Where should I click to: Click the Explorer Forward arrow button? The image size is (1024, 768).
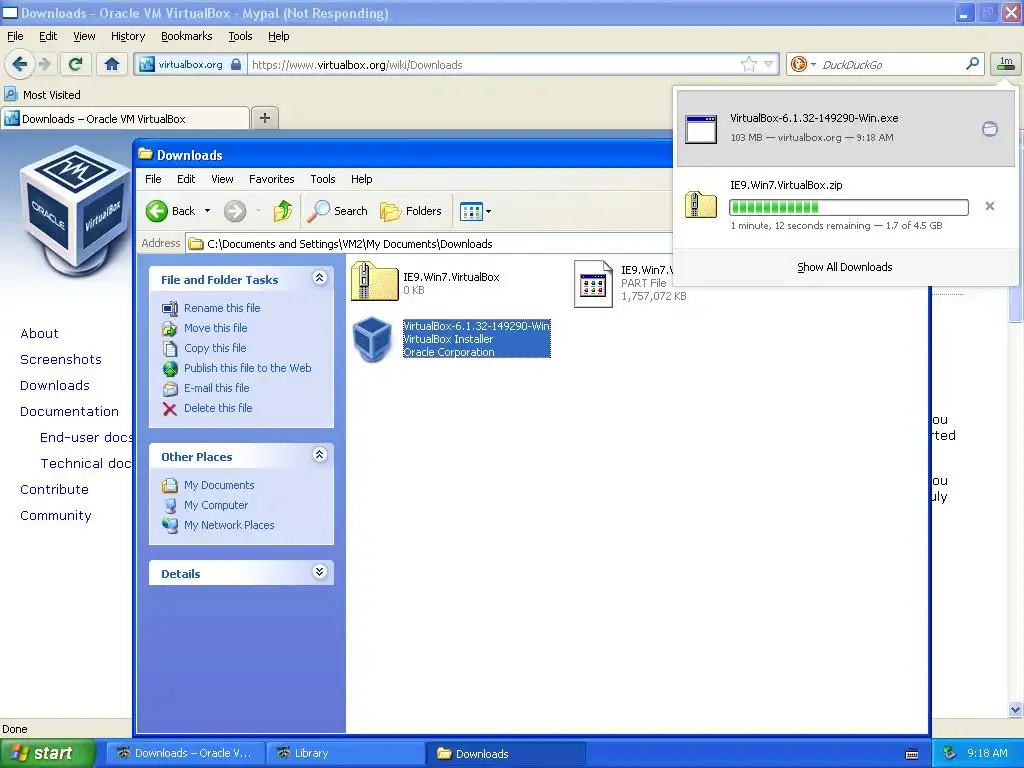click(x=235, y=211)
